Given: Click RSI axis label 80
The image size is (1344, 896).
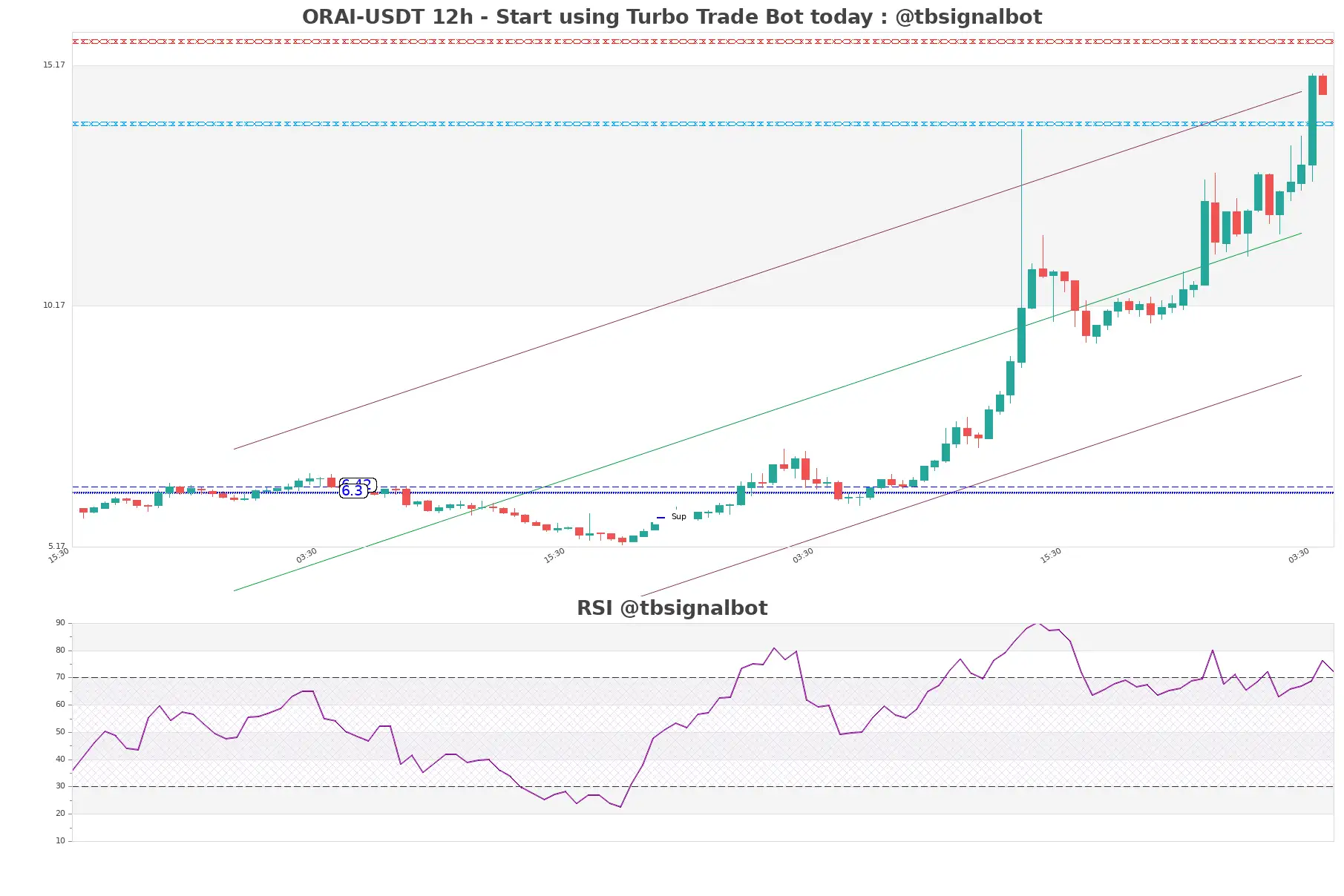Looking at the screenshot, I should click(60, 650).
